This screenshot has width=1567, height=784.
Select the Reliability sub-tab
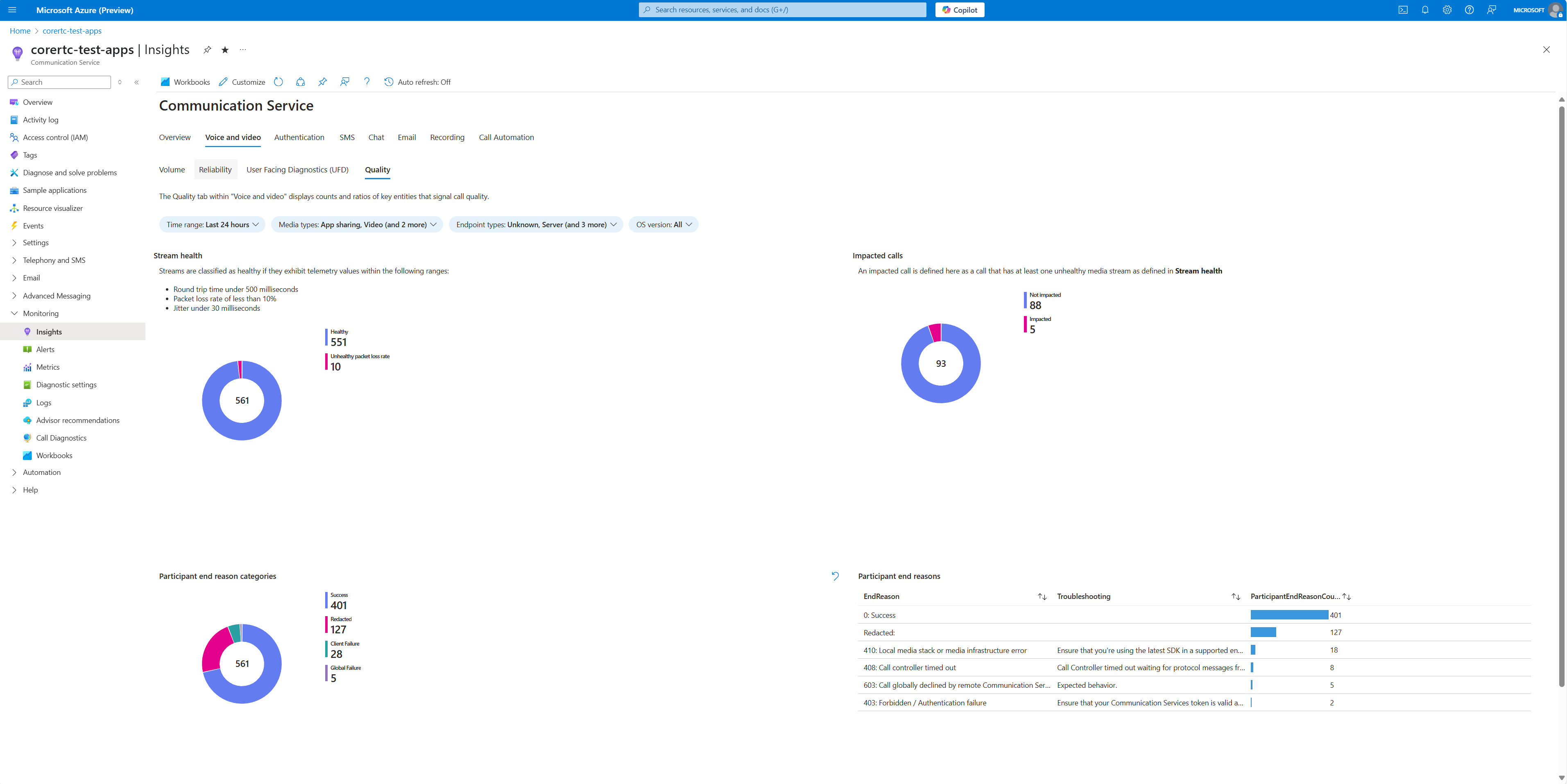pos(215,169)
